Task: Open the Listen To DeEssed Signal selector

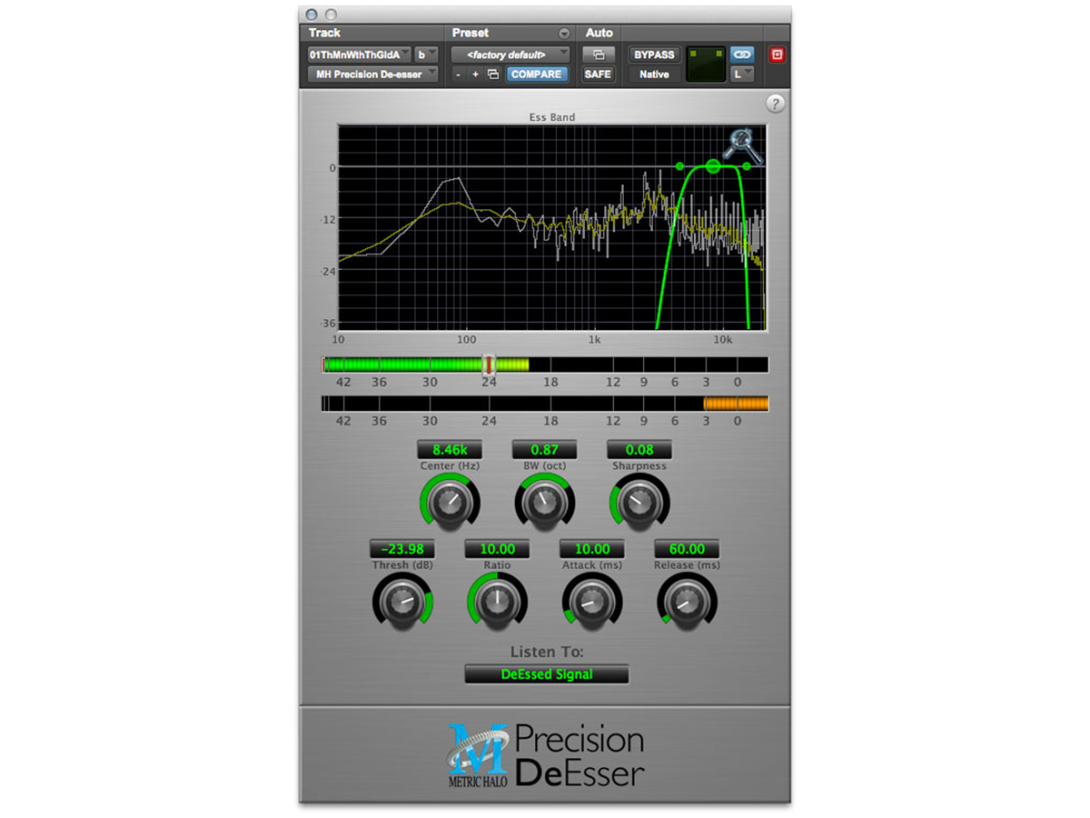Action: 546,674
